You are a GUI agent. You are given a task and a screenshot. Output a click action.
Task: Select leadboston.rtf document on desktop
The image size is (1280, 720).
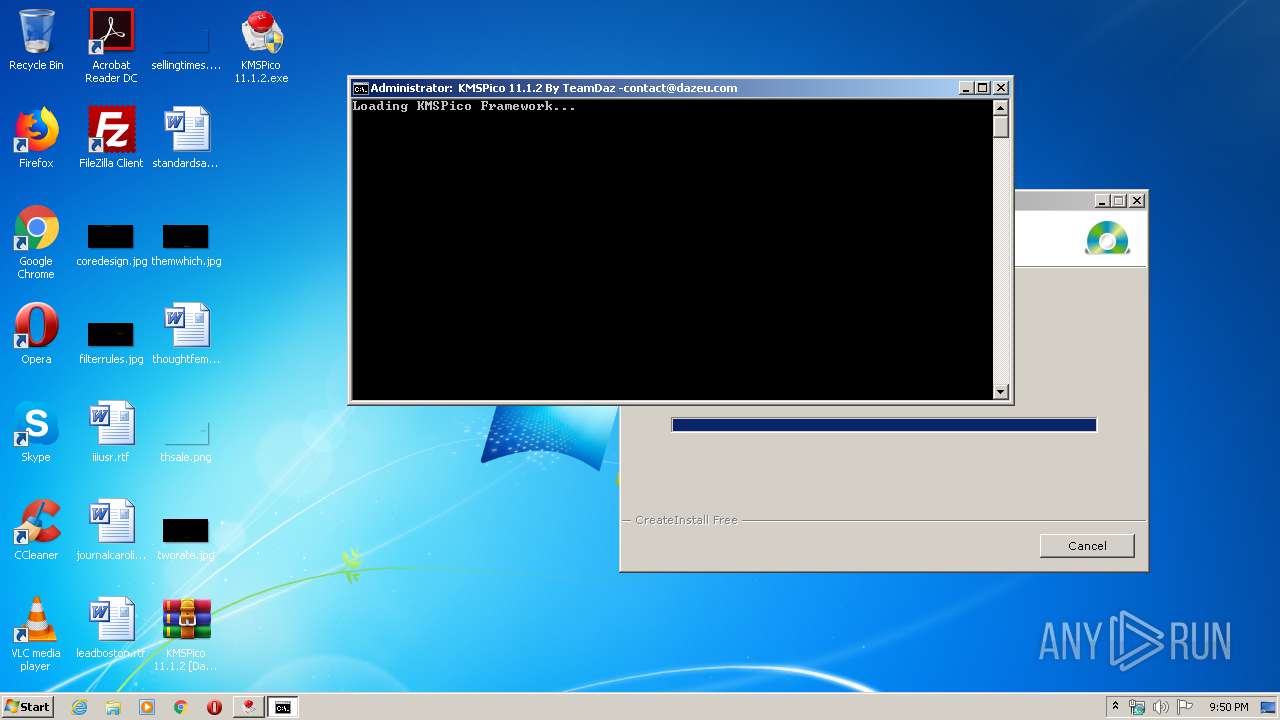point(111,628)
